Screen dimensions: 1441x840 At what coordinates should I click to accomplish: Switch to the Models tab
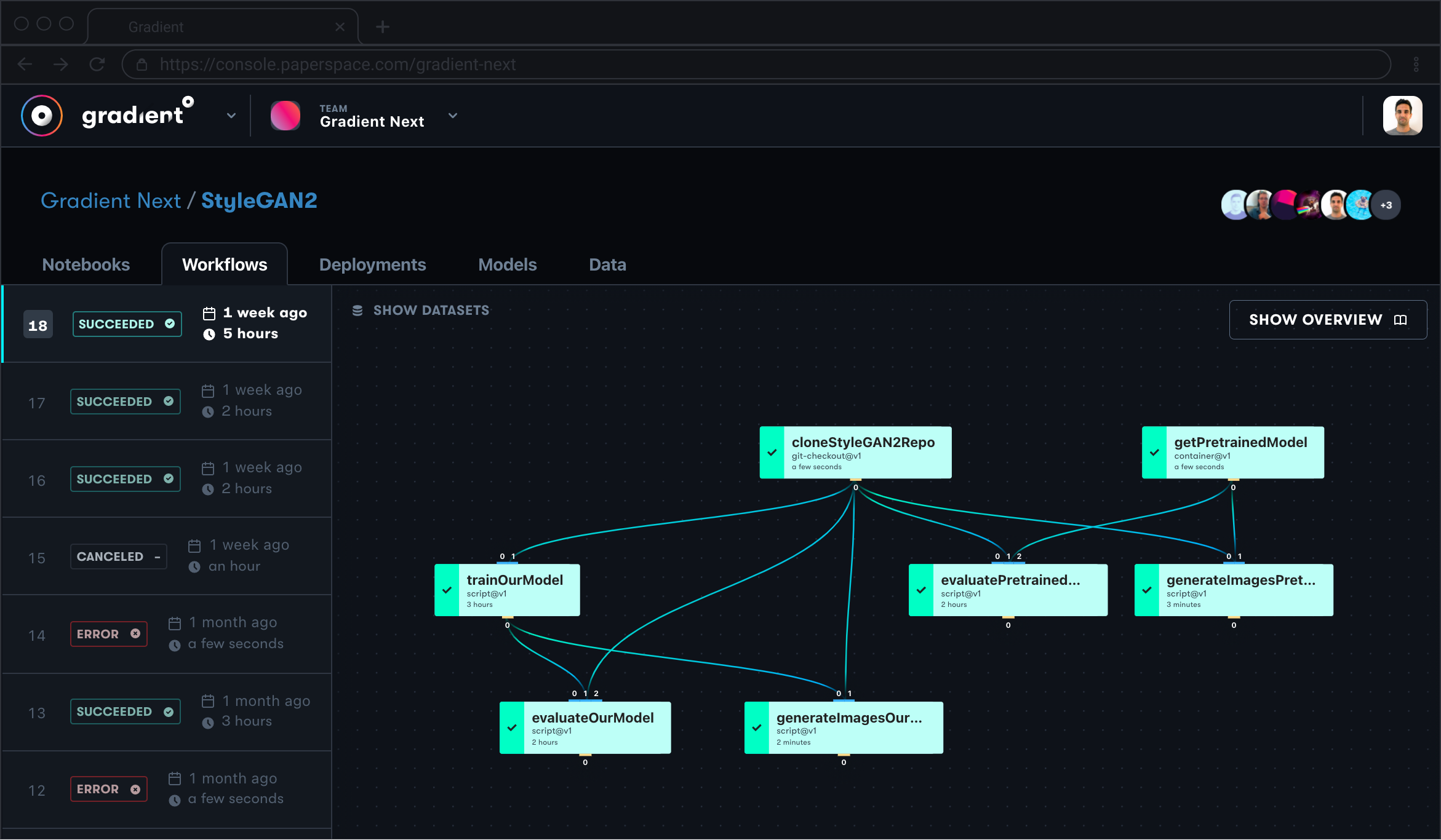point(507,265)
